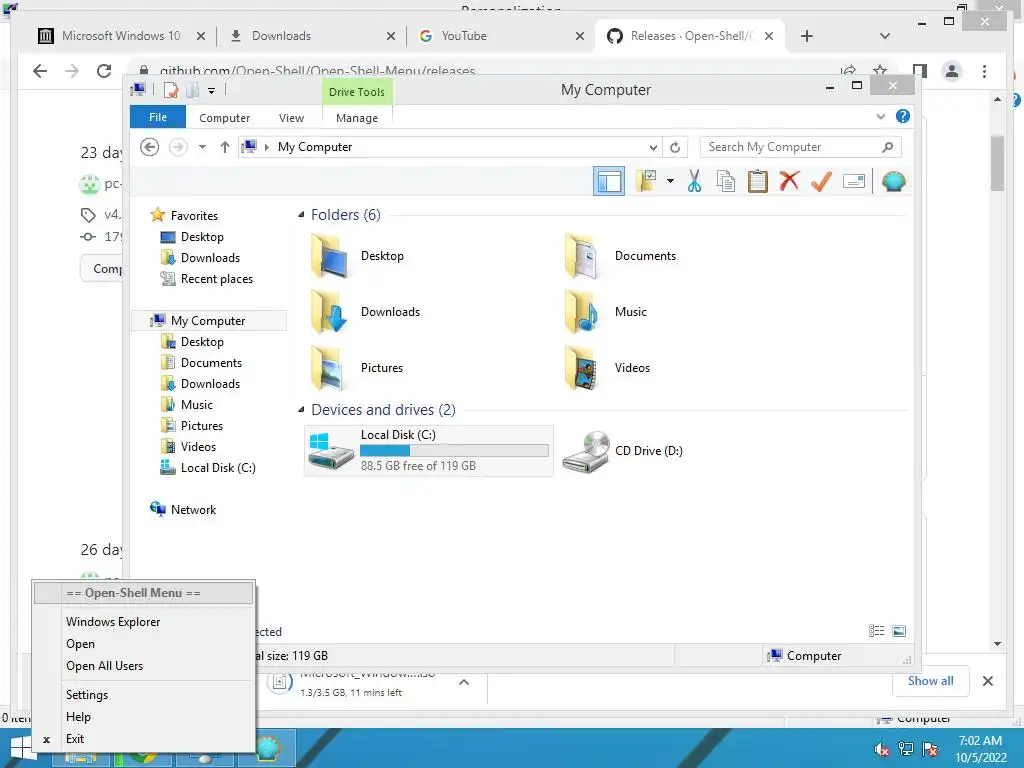Open the address bar history dropdown
Viewport: 1024px width, 768px height.
point(652,147)
